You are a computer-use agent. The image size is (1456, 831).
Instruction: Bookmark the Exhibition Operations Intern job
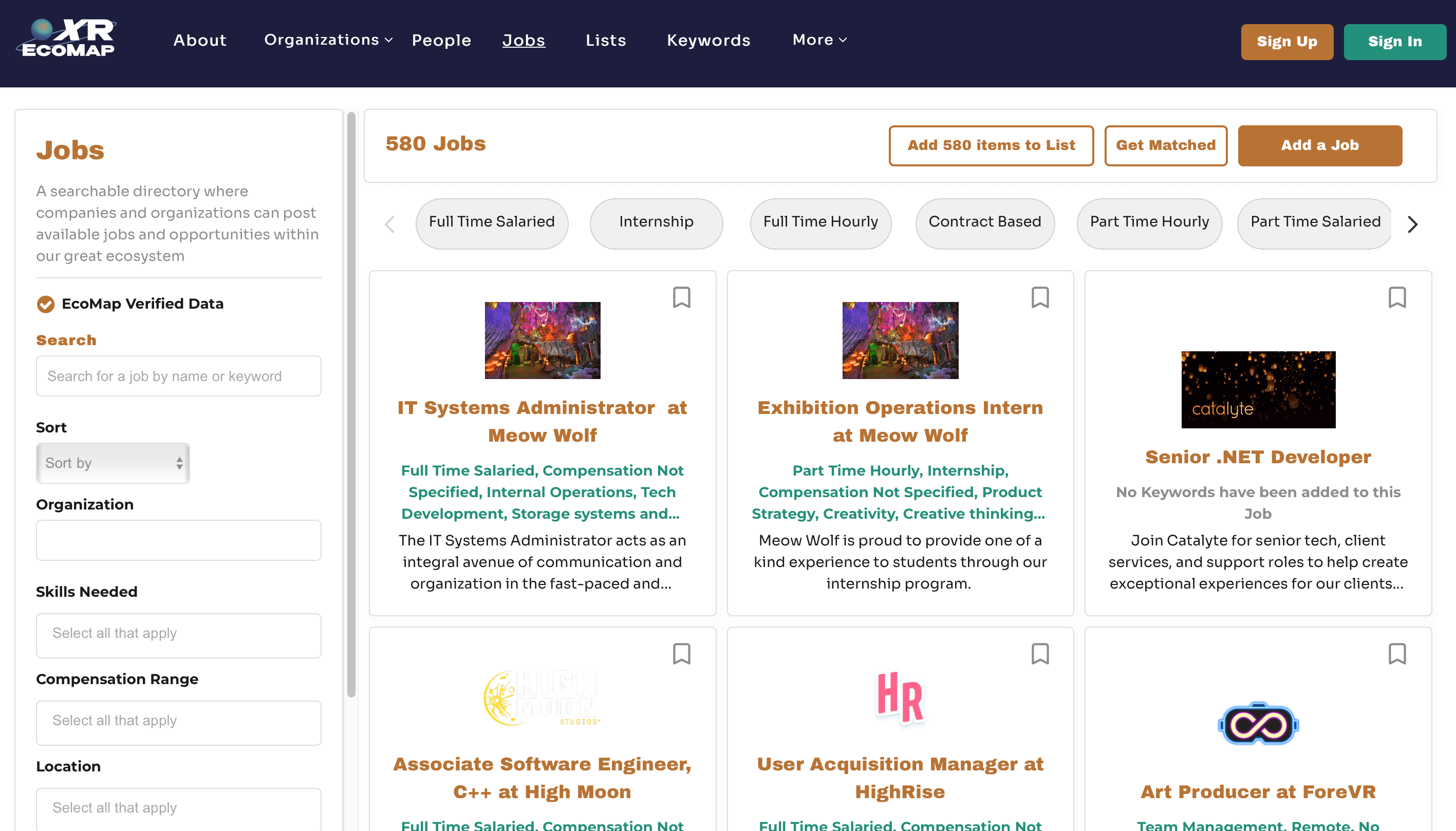tap(1040, 297)
